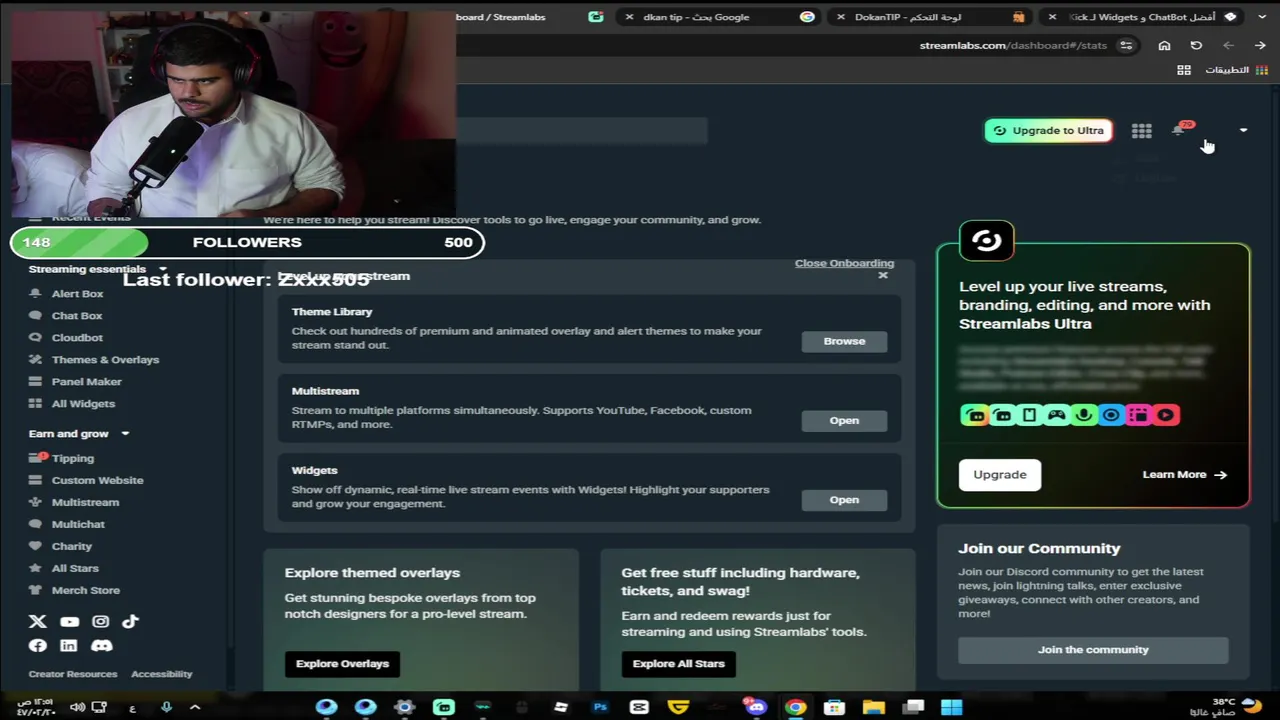1280x720 pixels.
Task: Show hidden system tray icons
Action: 195,707
